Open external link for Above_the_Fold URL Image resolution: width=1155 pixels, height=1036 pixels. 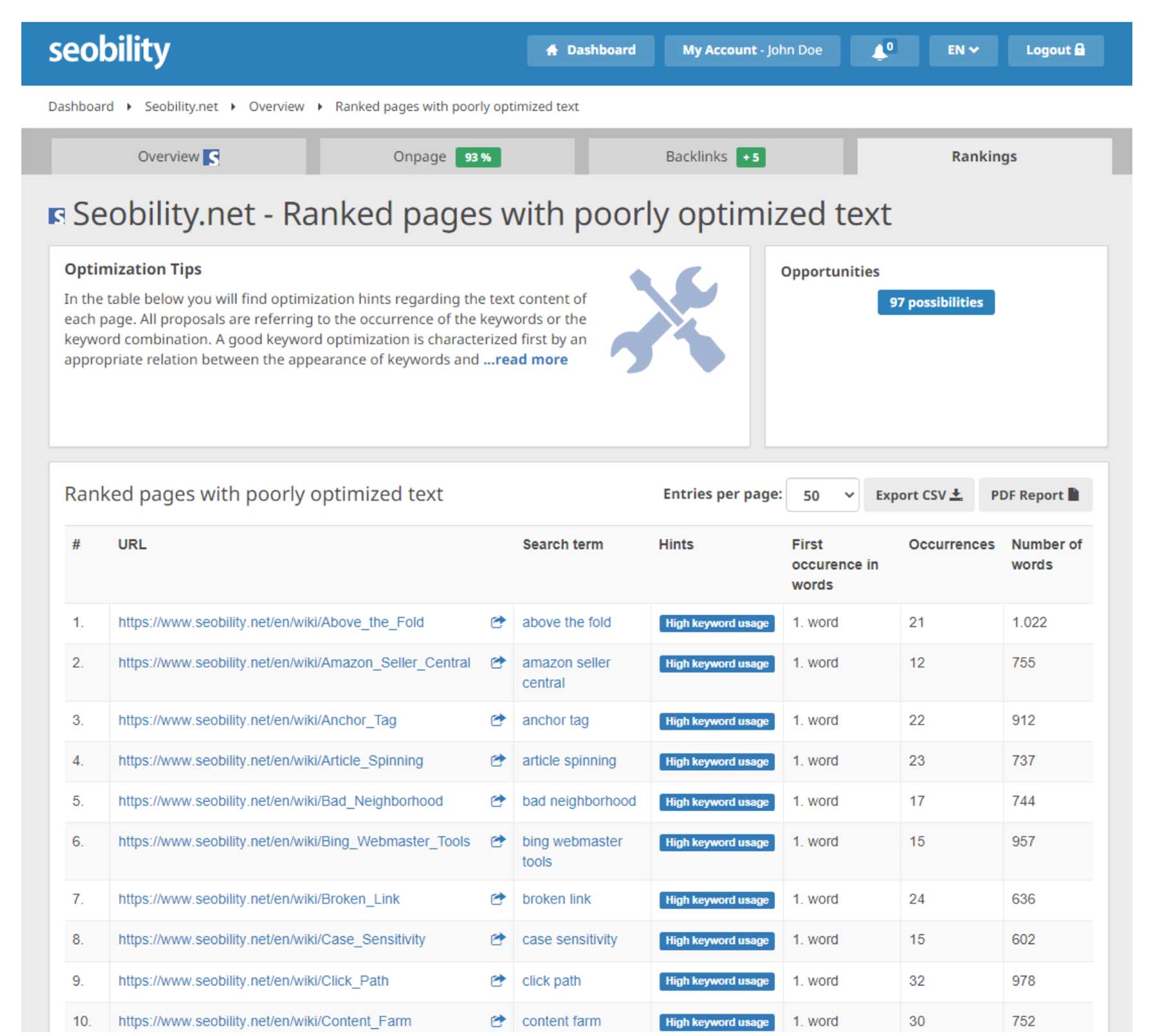click(x=498, y=622)
